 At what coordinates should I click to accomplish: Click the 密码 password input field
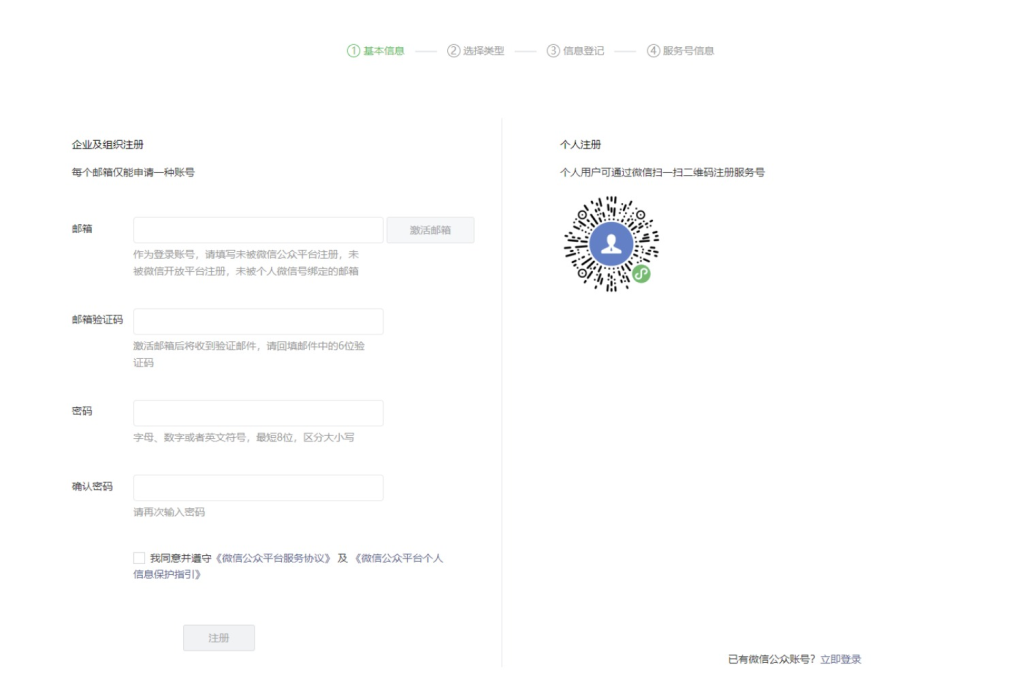coord(257,412)
